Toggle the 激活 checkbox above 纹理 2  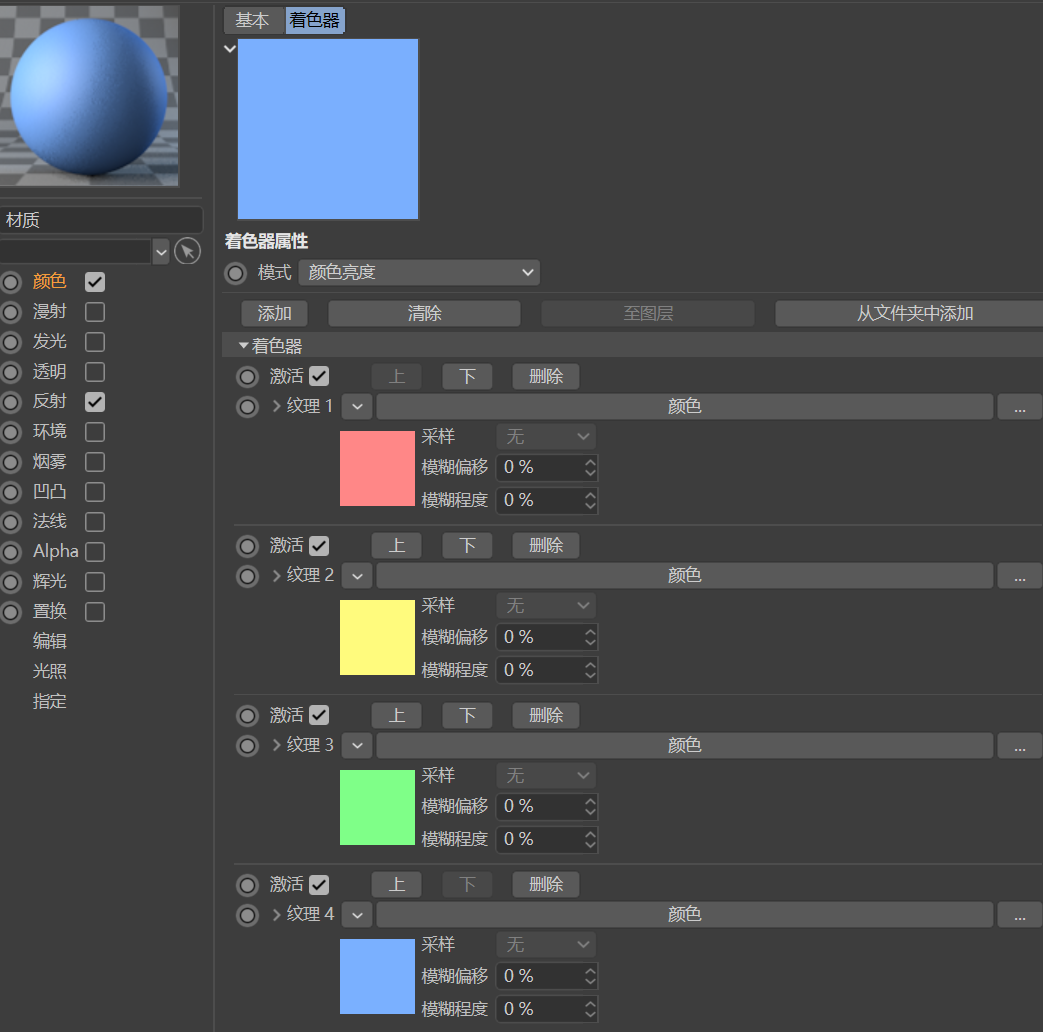(319, 546)
